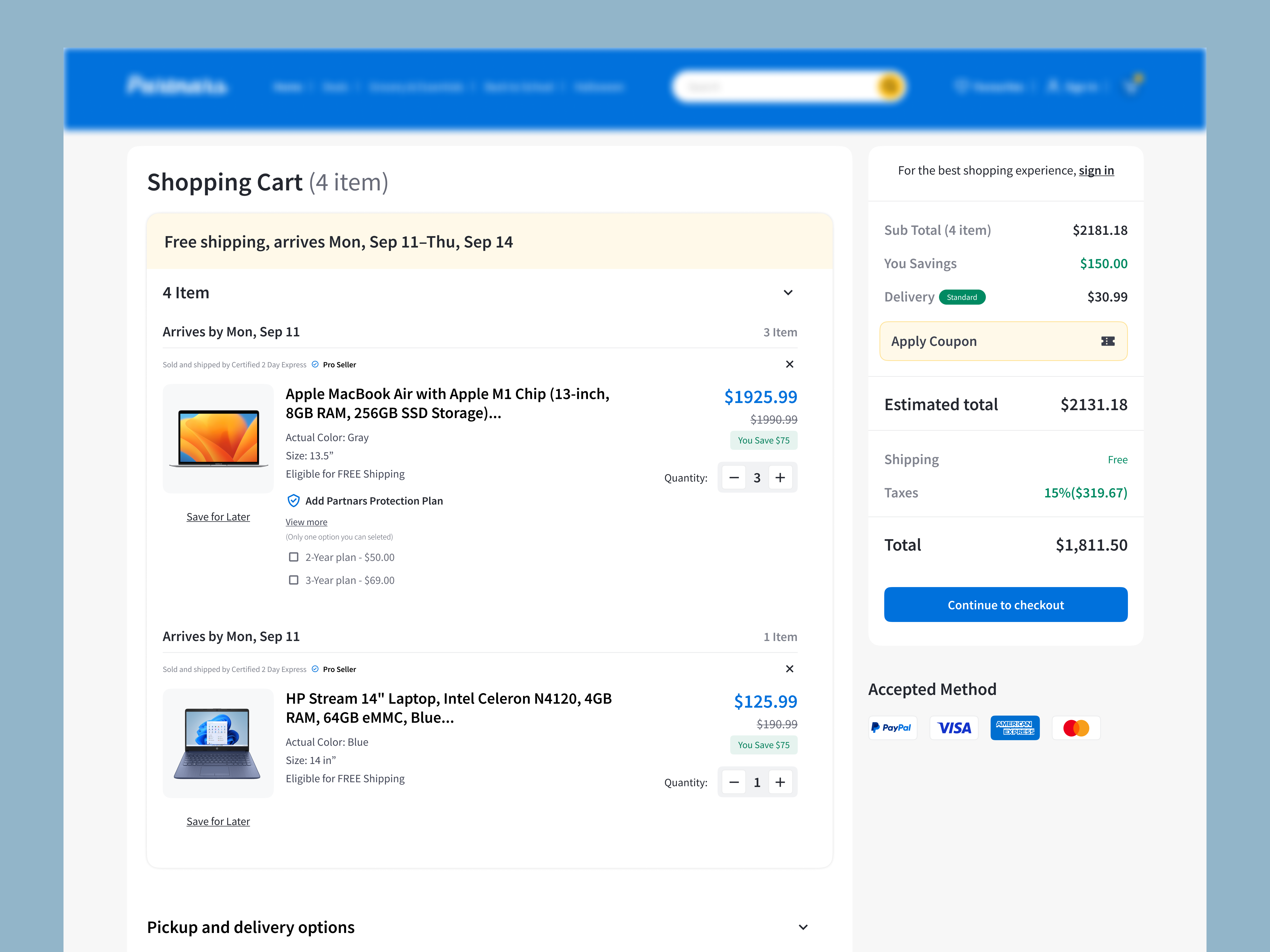The height and width of the screenshot is (952, 1270).
Task: Click Continue to checkout button
Action: coord(1005,605)
